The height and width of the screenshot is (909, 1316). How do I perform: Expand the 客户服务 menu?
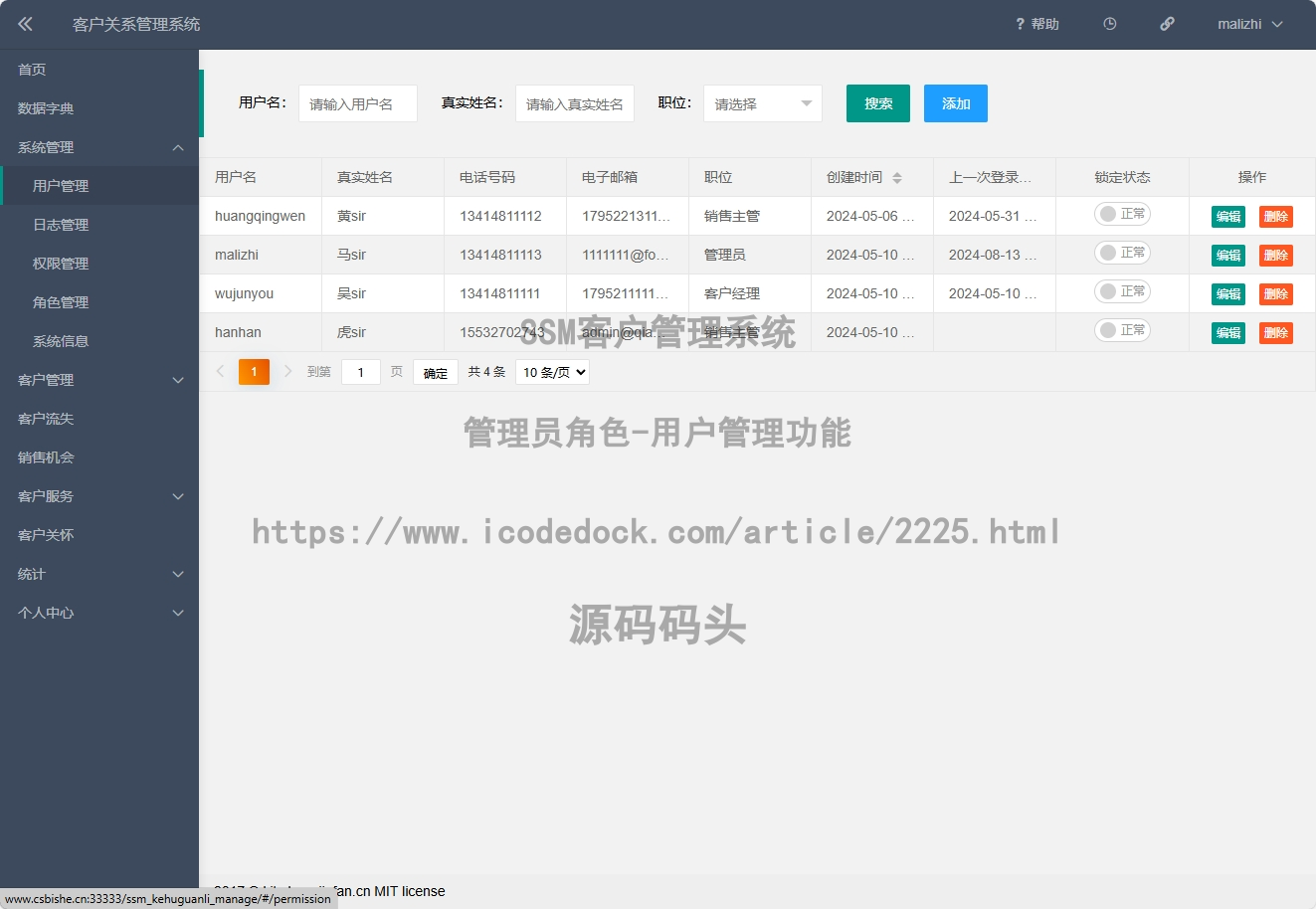click(x=99, y=496)
